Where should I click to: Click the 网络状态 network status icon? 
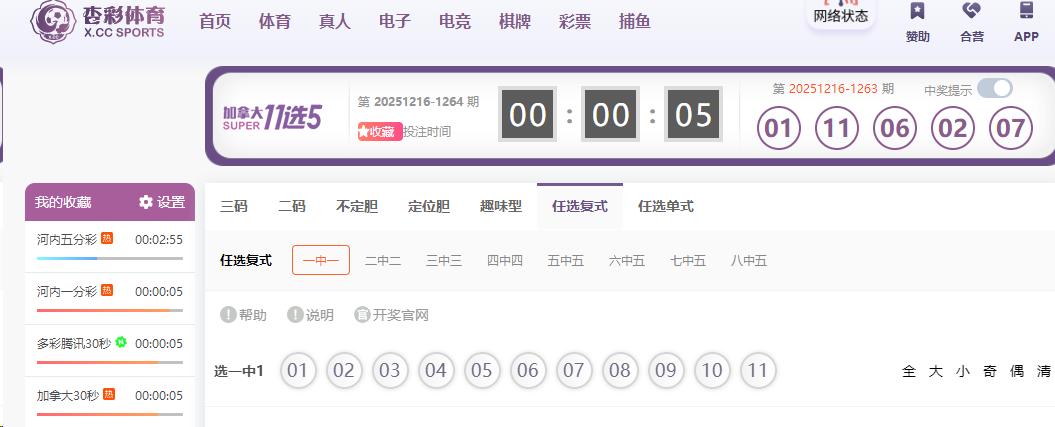(840, 12)
